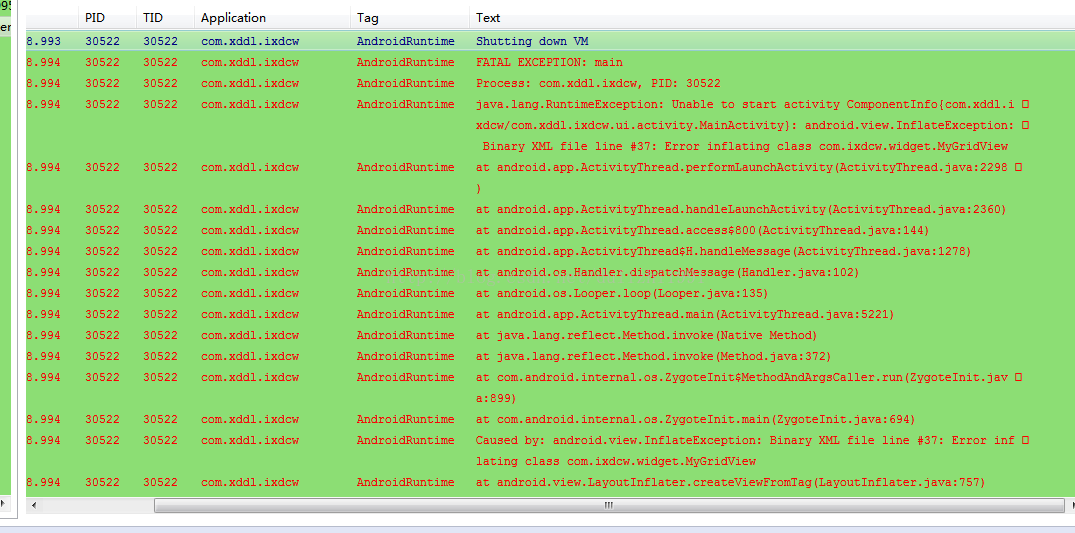1075x533 pixels.
Task: Click the TID column header
Action: coord(152,18)
